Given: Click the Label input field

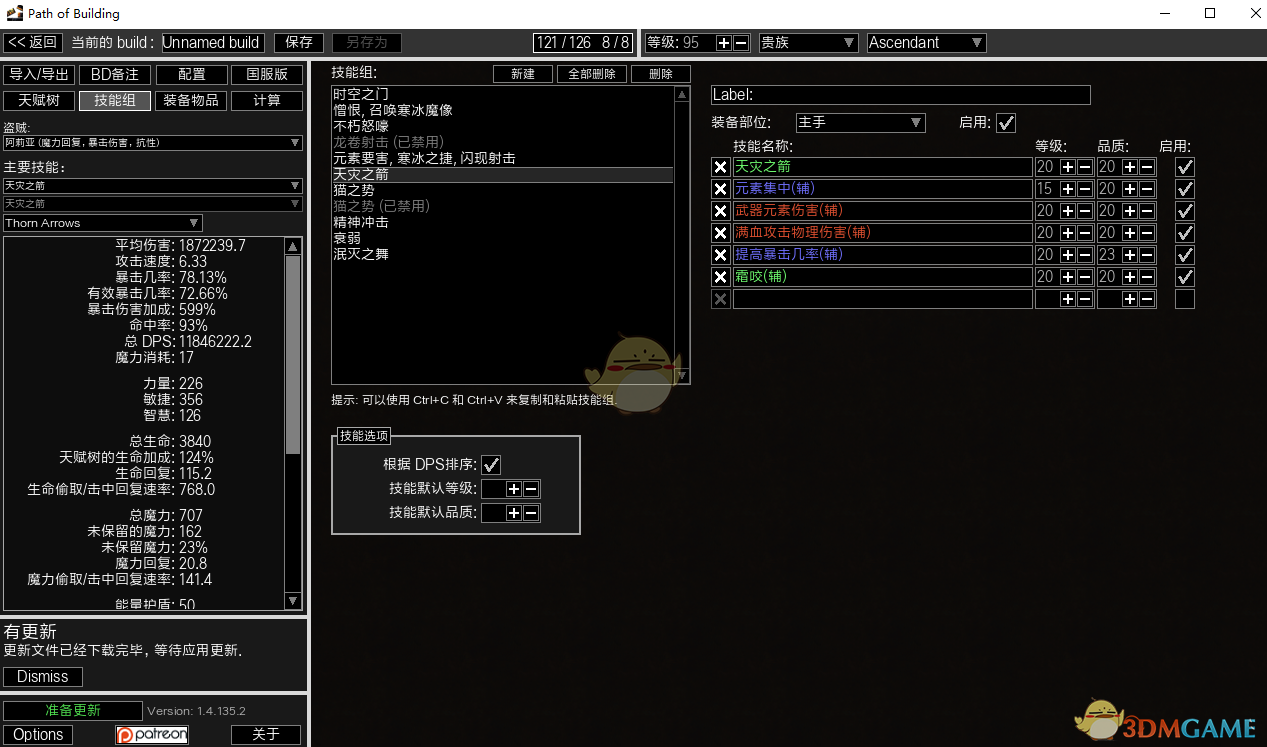Looking at the screenshot, I should [x=900, y=95].
